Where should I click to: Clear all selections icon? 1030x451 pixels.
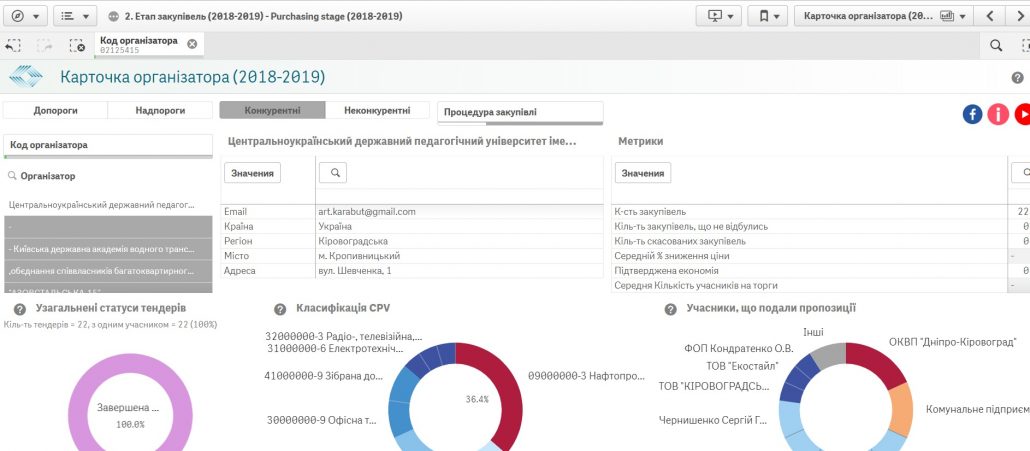point(77,45)
